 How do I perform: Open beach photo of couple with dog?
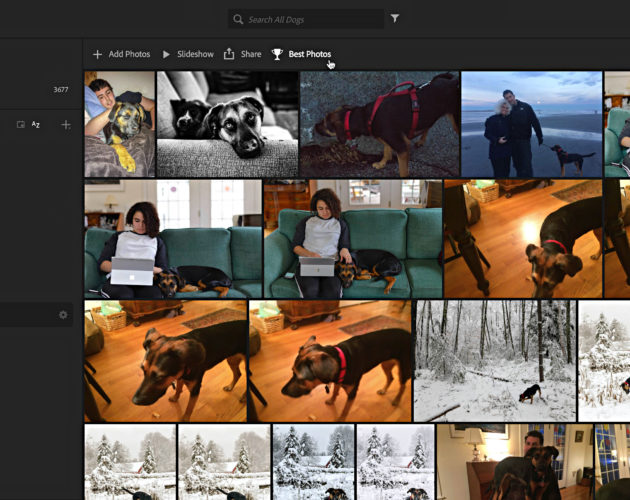(x=532, y=124)
